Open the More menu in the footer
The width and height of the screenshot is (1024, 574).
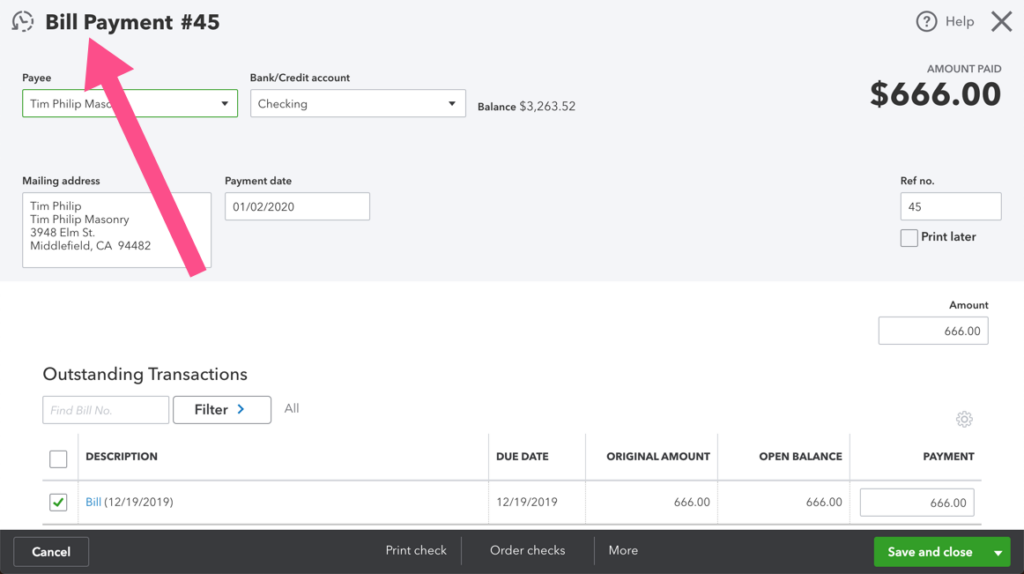pyautogui.click(x=623, y=550)
